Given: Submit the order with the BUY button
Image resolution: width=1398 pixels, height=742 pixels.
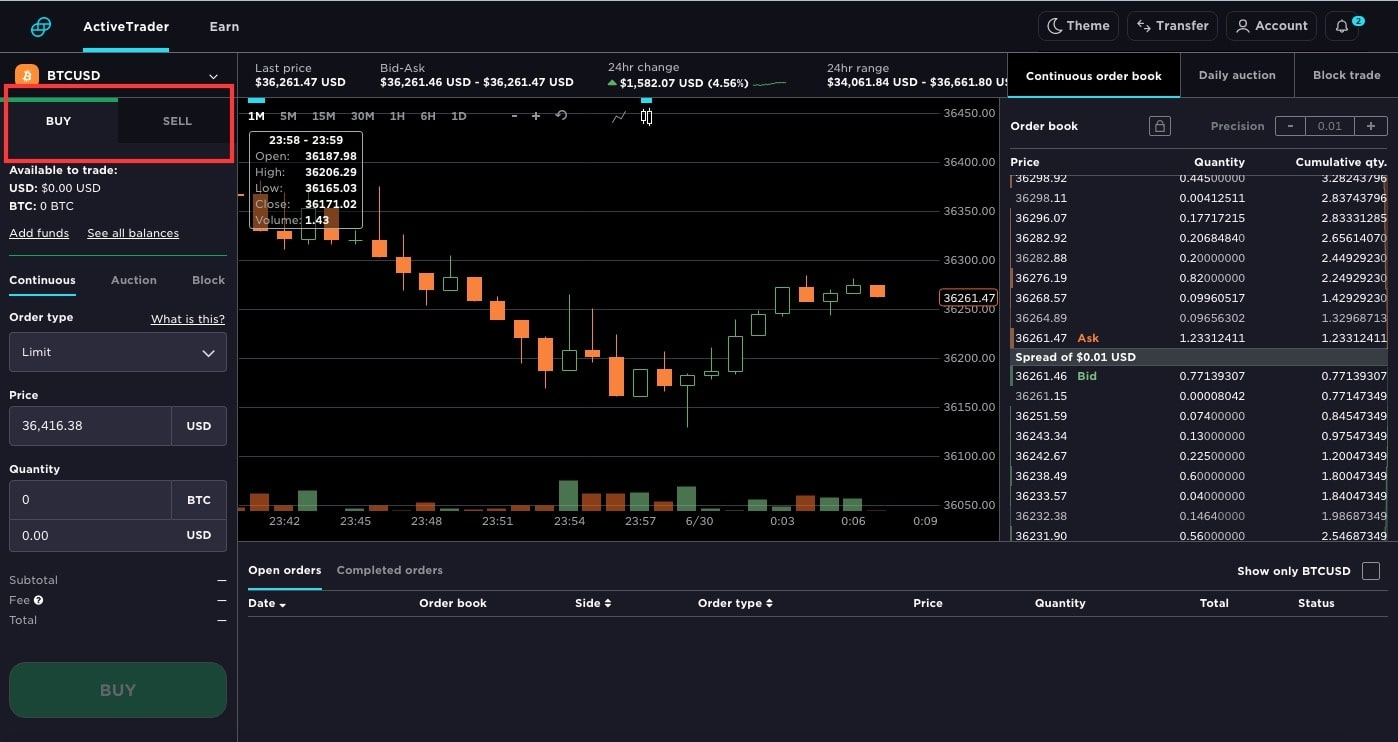Looking at the screenshot, I should (x=117, y=689).
